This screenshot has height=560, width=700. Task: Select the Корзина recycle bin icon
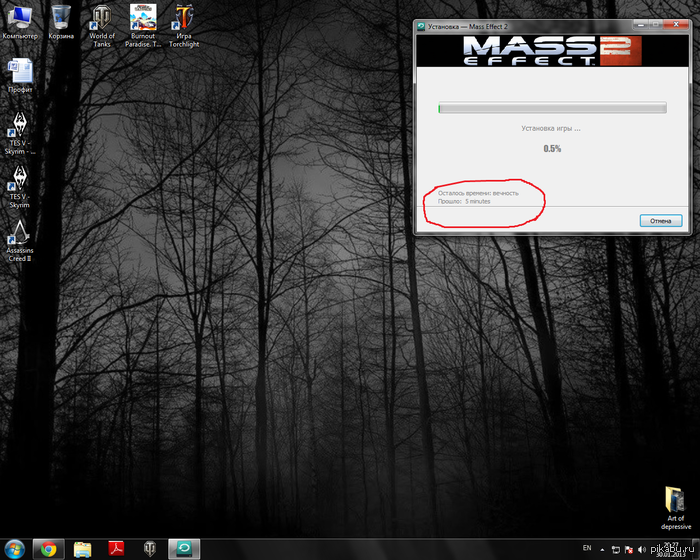(60, 18)
